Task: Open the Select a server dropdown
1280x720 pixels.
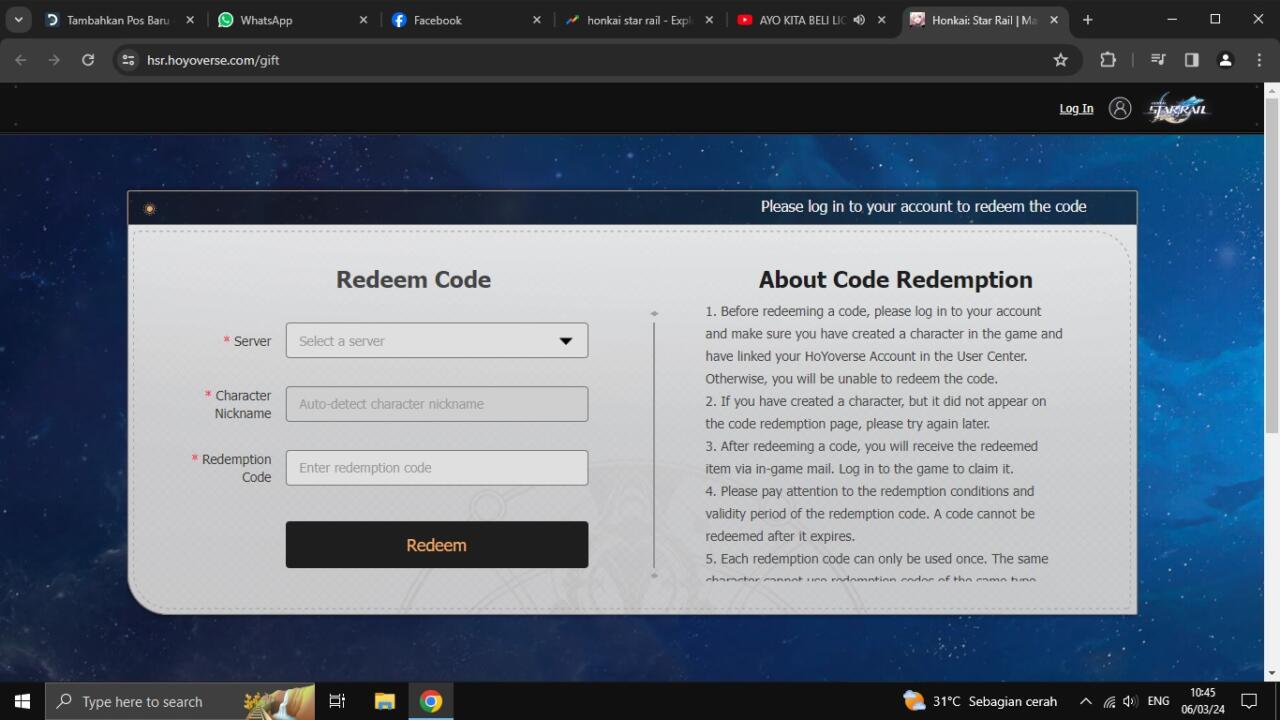Action: pos(437,340)
